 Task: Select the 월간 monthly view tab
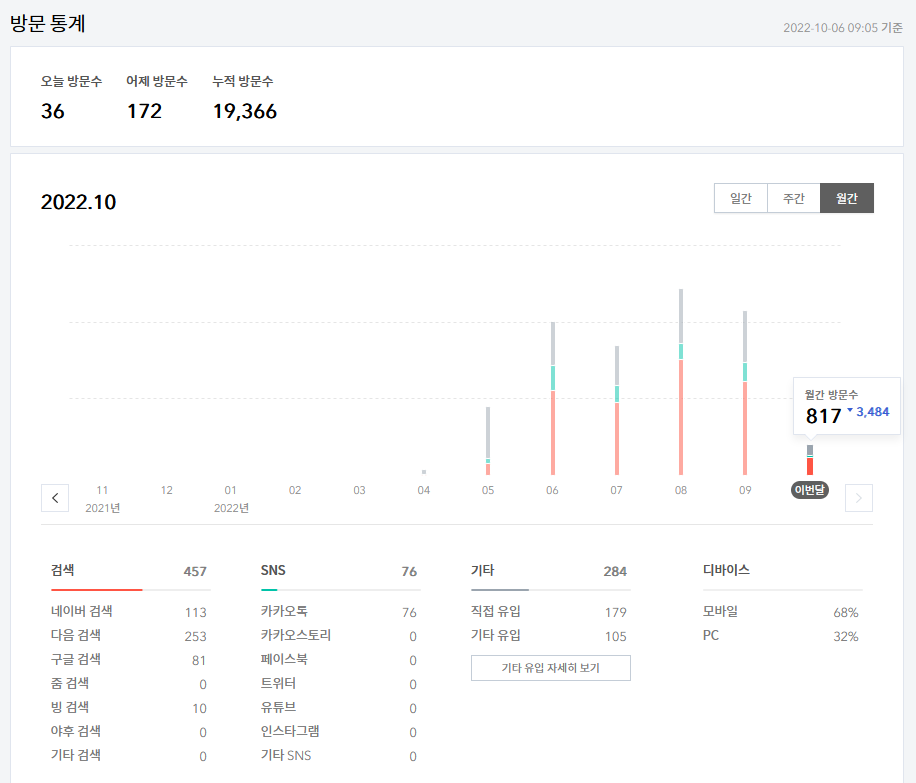point(846,198)
